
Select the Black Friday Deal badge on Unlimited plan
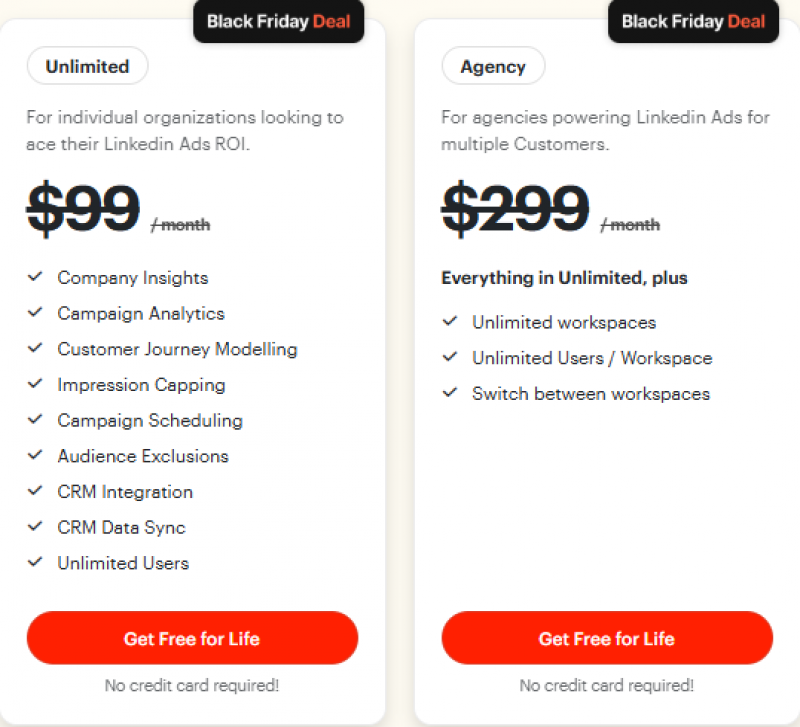[278, 21]
